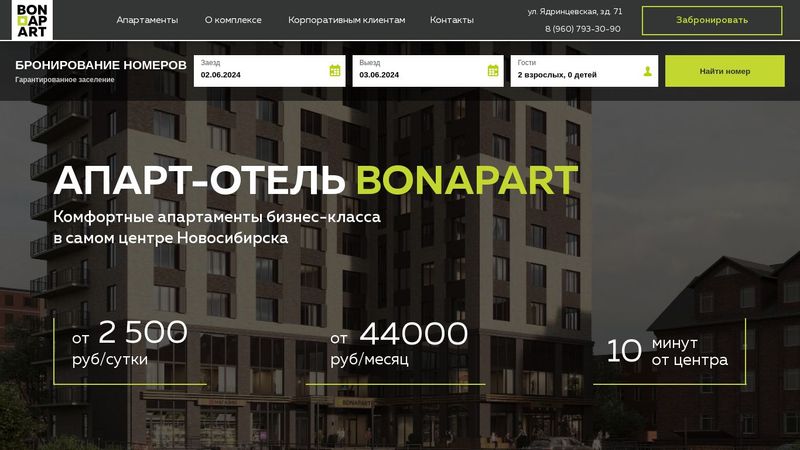Open Корпоративным клиентам section

pos(346,20)
